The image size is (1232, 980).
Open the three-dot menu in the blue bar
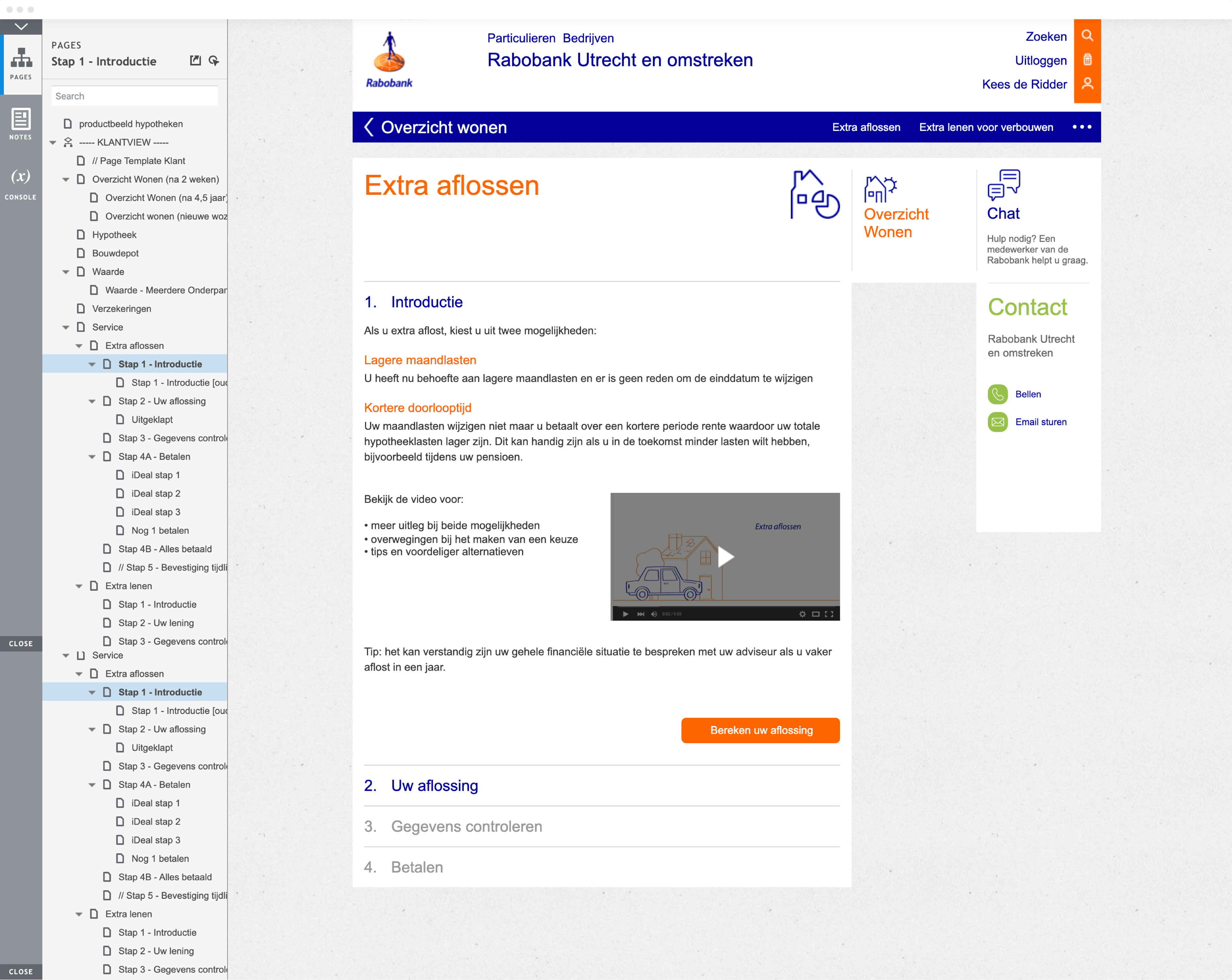point(1081,127)
